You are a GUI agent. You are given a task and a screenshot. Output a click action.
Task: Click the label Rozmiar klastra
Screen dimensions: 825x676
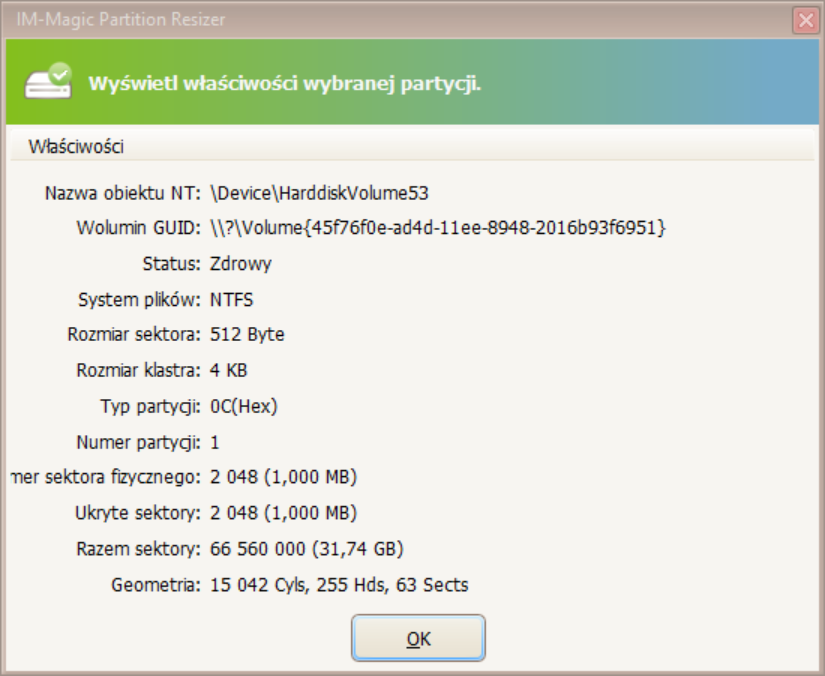coord(138,370)
